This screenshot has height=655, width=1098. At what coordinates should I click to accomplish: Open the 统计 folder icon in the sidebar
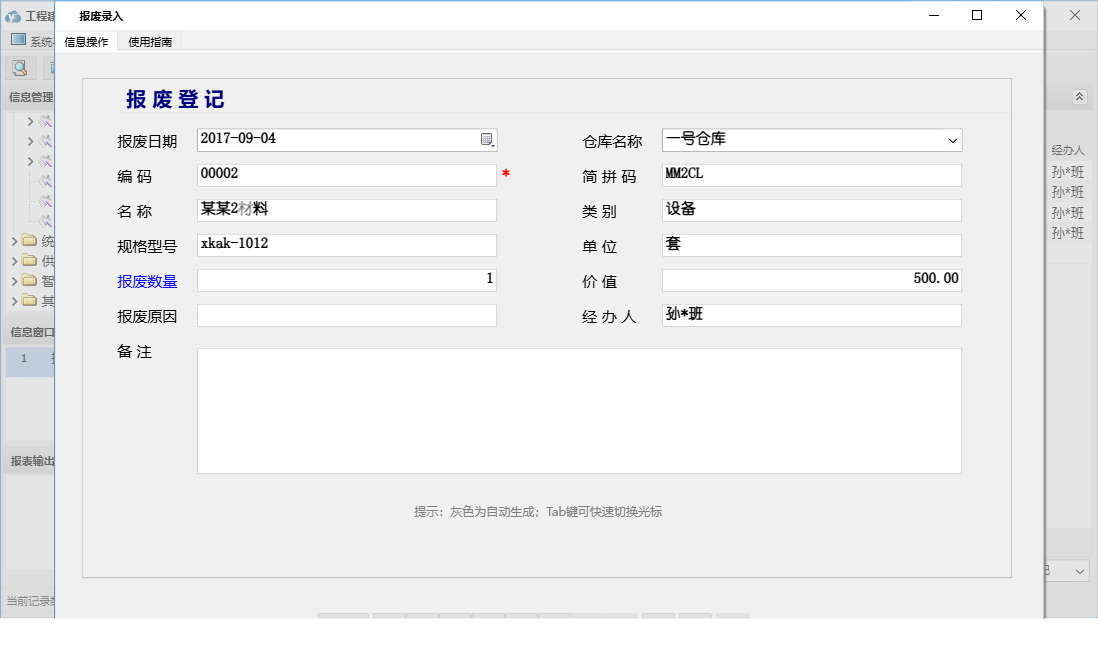(x=31, y=240)
